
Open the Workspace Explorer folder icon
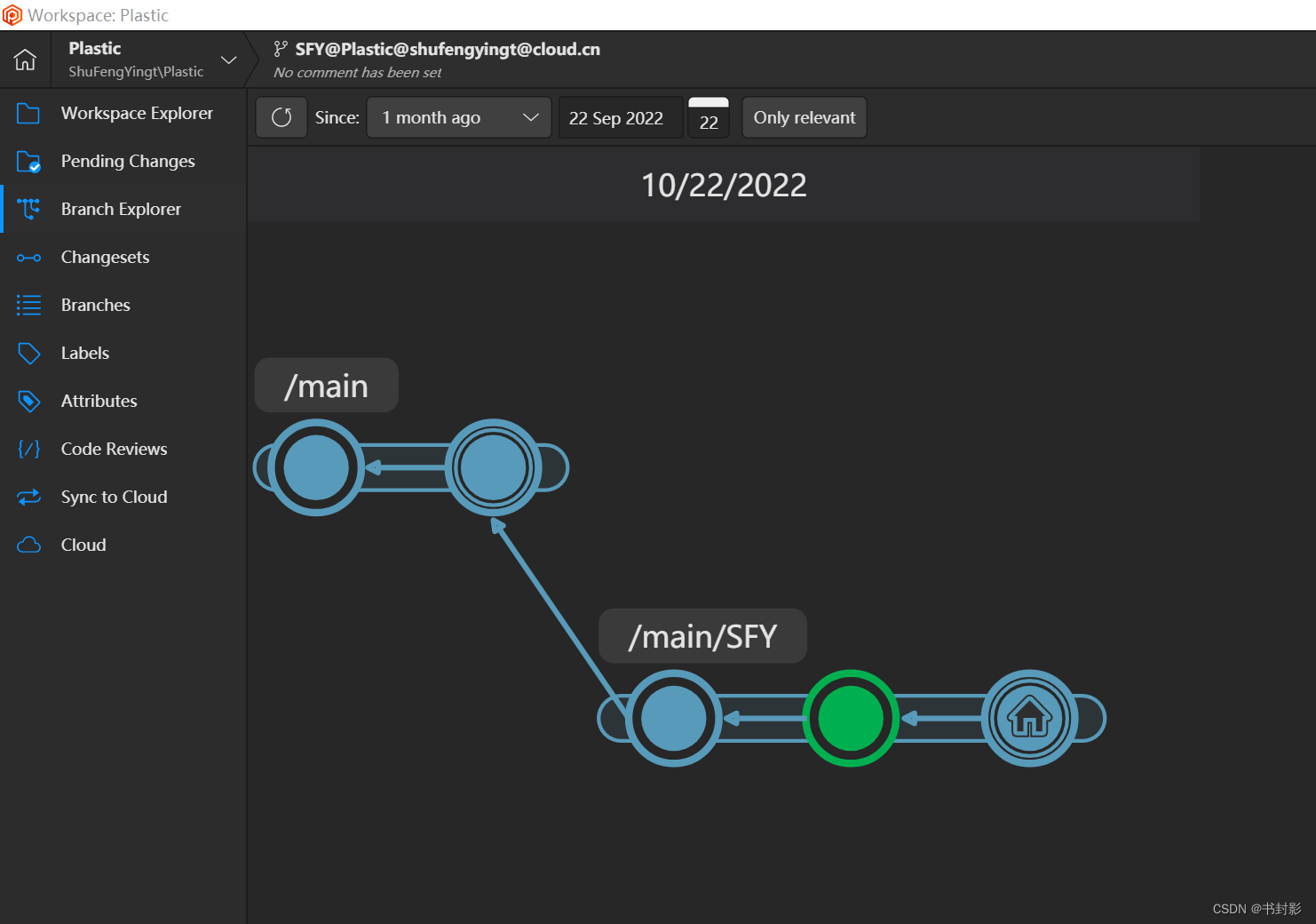coord(28,113)
